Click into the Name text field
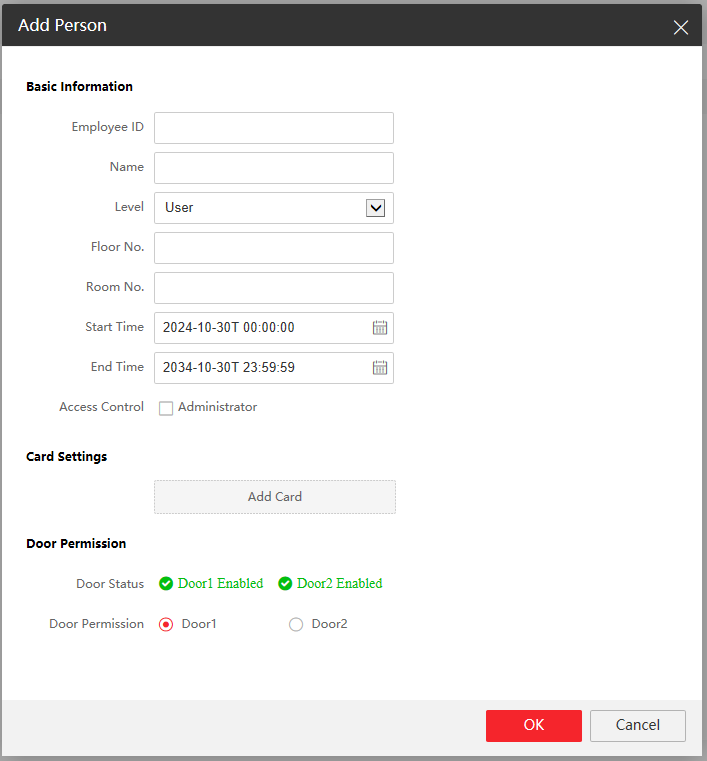707x761 pixels. (274, 168)
